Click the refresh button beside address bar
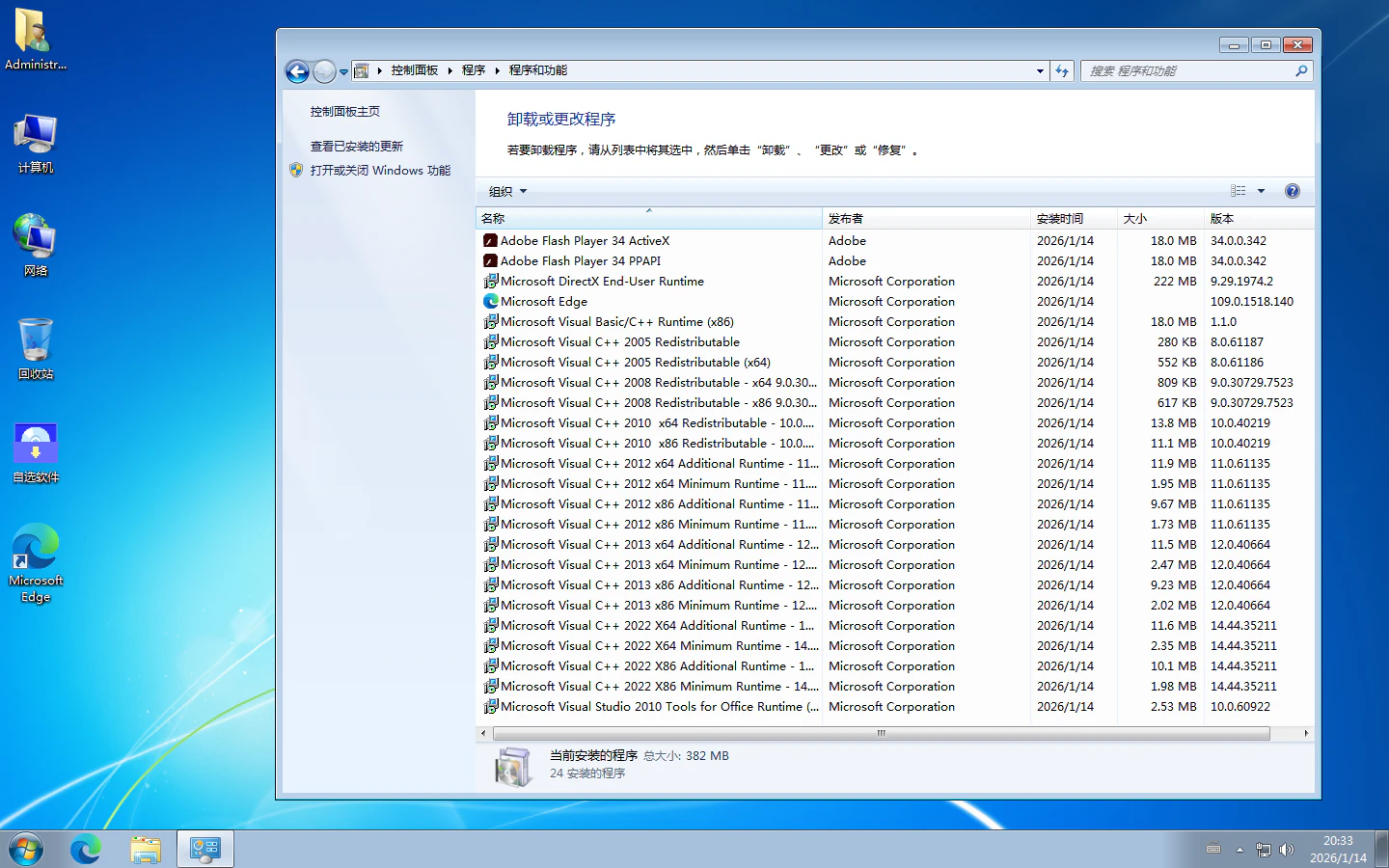This screenshot has width=1389, height=868. pos(1062,71)
